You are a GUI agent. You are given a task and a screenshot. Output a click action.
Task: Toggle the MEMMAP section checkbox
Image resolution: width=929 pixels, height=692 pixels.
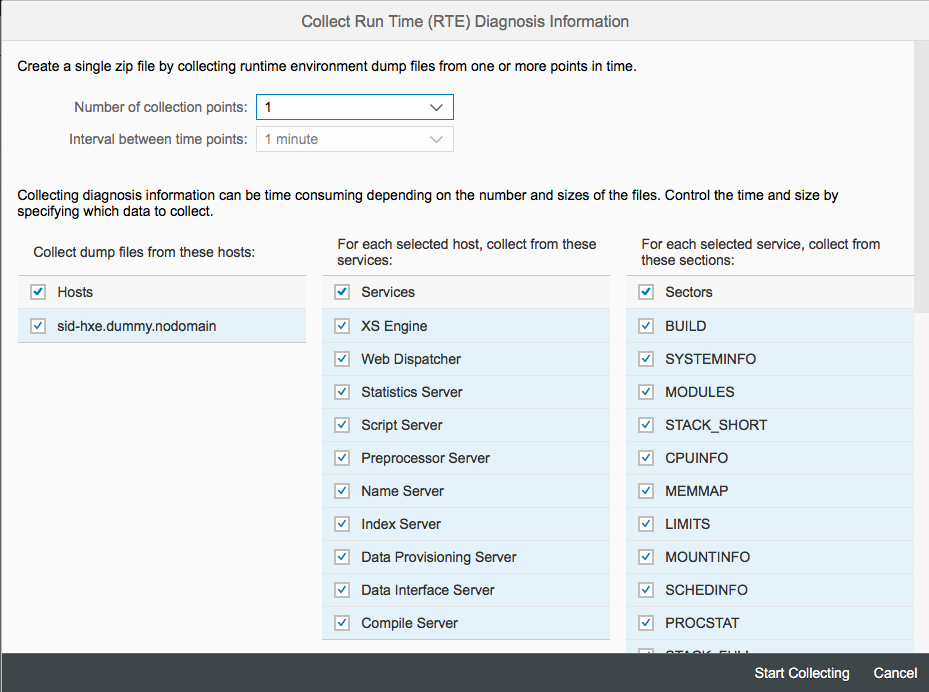(x=646, y=491)
